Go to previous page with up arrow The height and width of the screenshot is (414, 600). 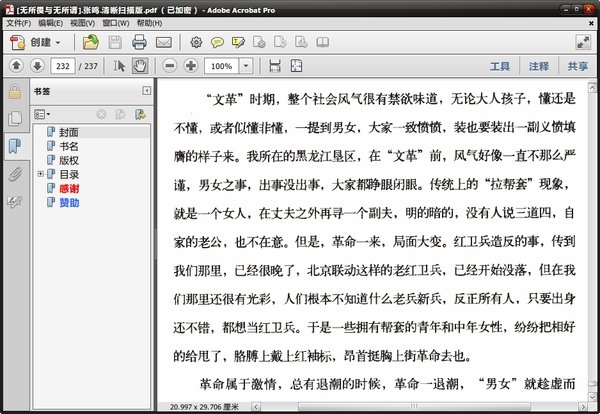tap(16, 66)
